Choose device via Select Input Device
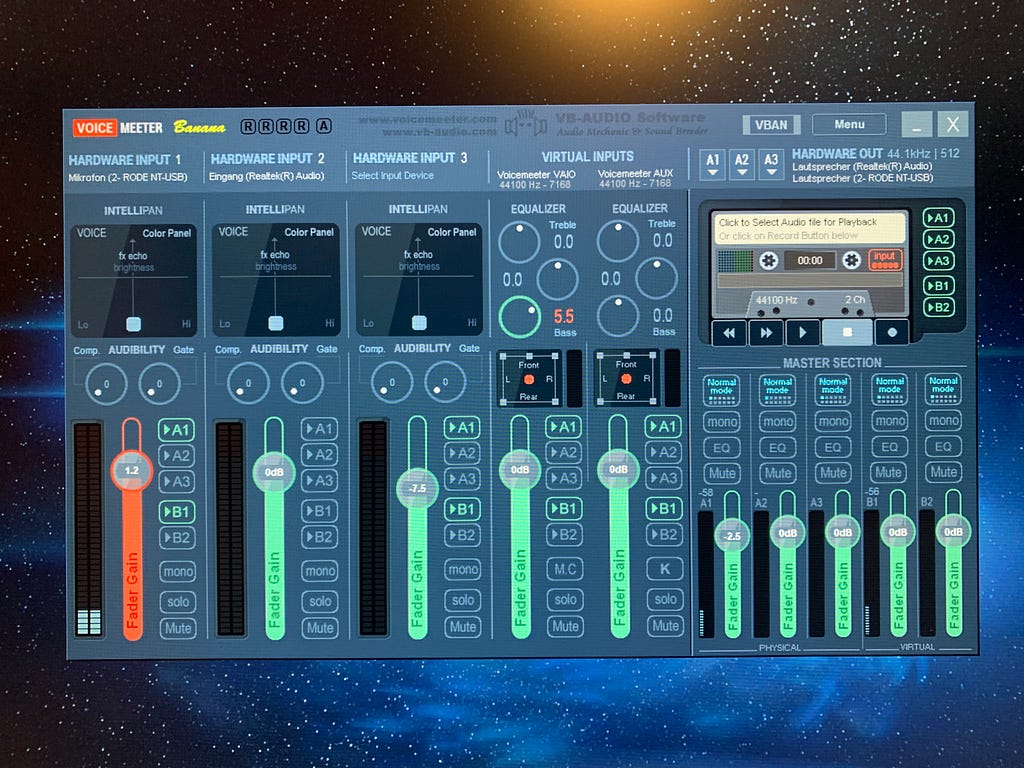The width and height of the screenshot is (1024, 768). click(392, 176)
